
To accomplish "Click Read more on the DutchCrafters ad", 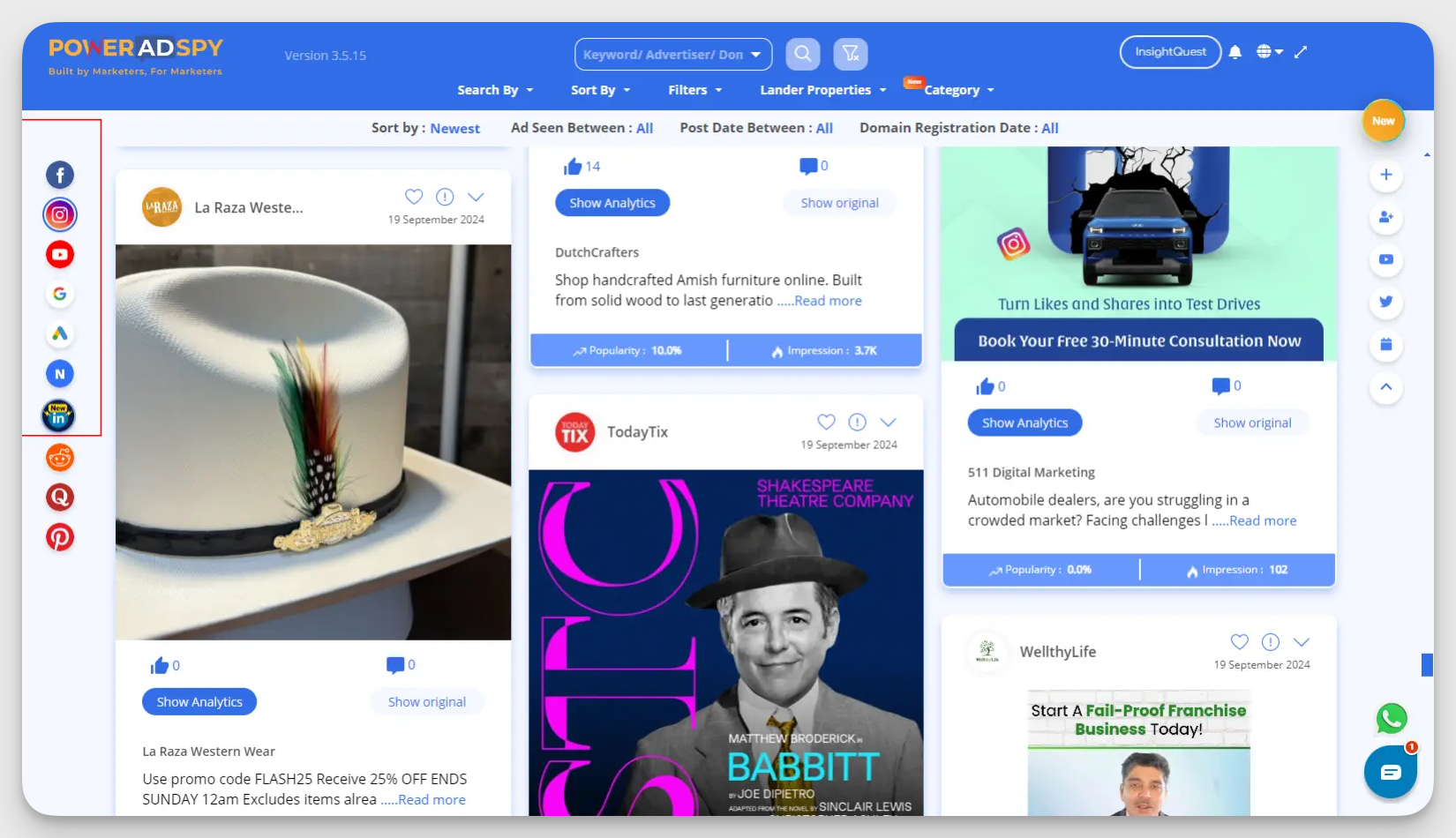I will [828, 301].
